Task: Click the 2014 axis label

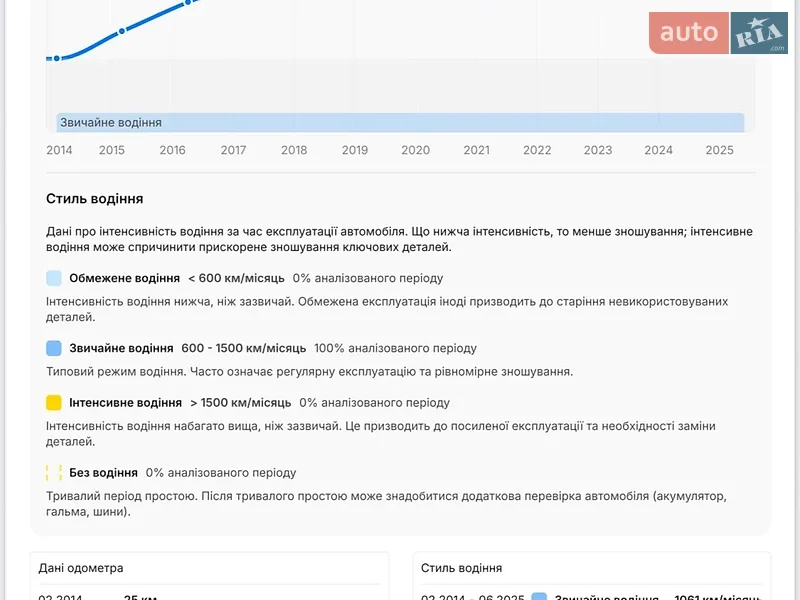Action: point(59,150)
